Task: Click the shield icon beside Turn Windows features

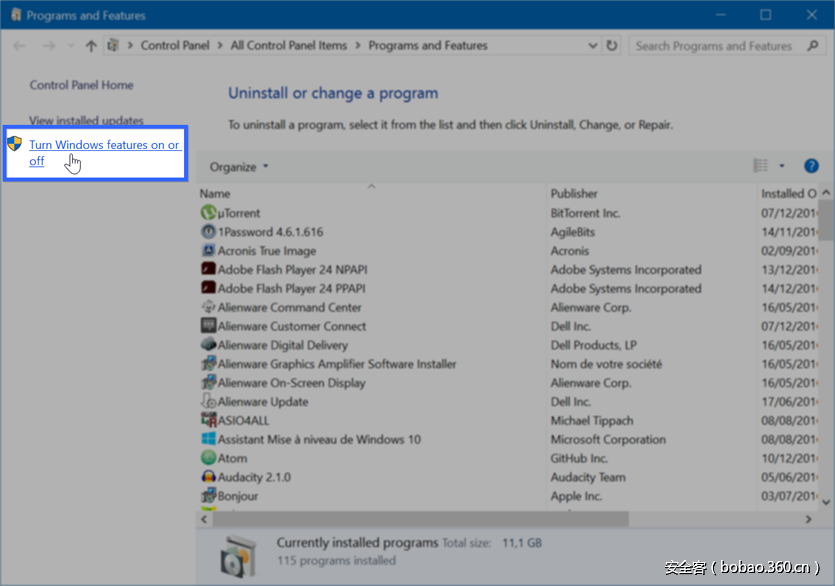Action: coord(14,143)
